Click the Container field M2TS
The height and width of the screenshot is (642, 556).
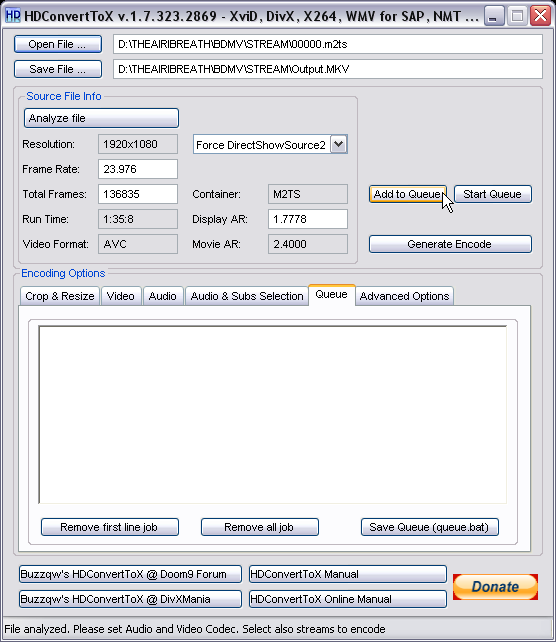307,194
